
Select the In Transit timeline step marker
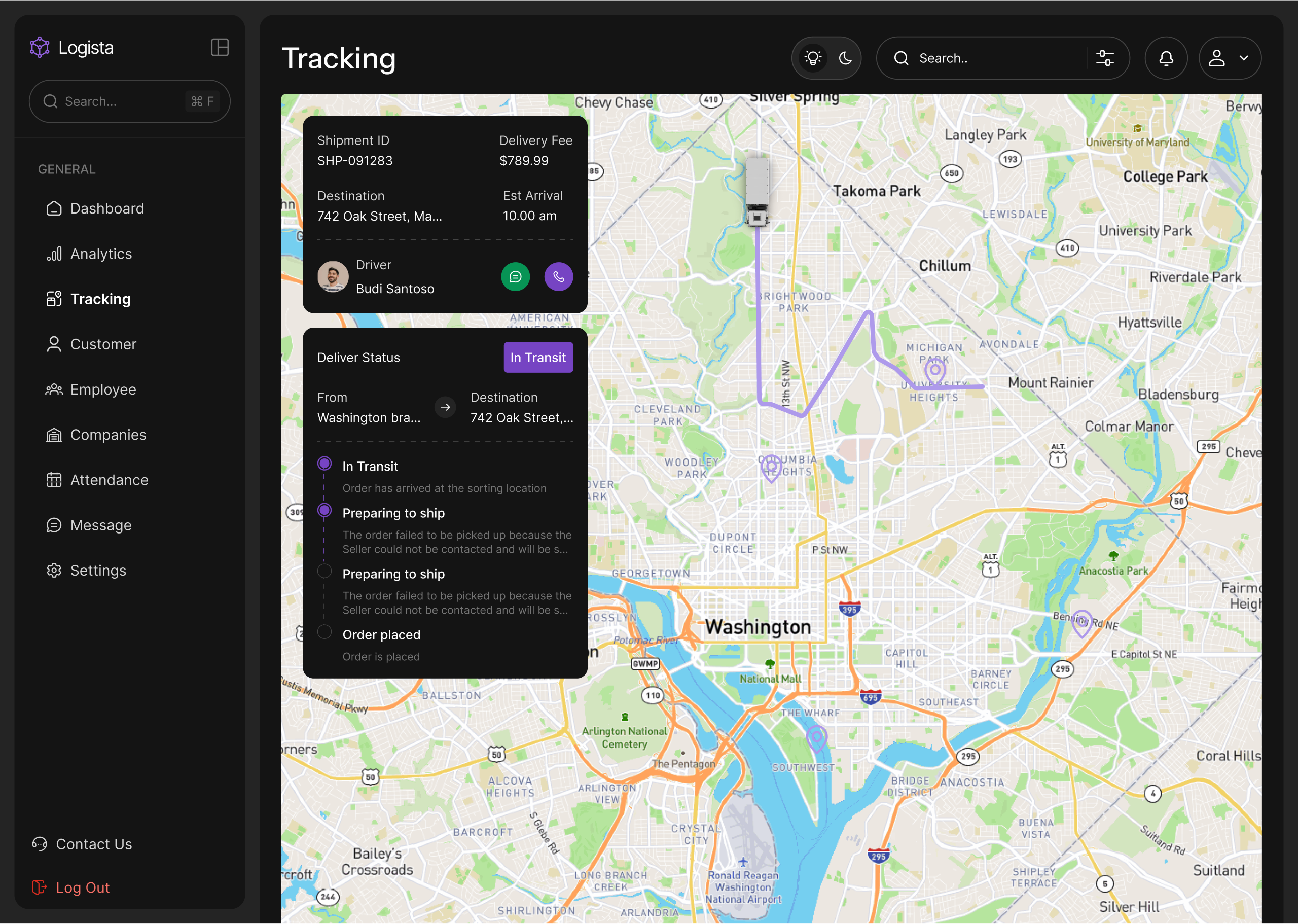click(324, 464)
